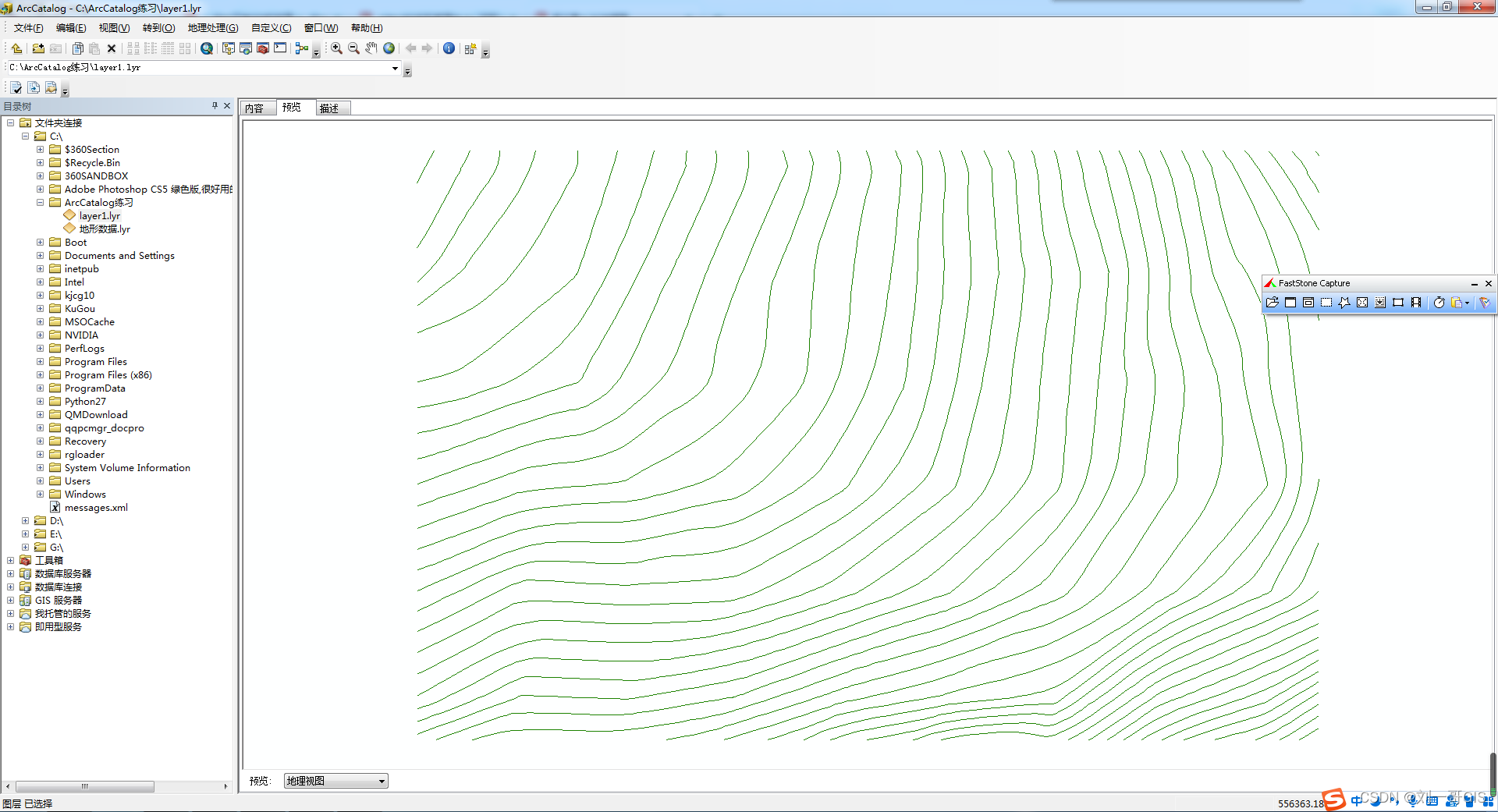Click the Full Extent globe icon

coord(389,48)
